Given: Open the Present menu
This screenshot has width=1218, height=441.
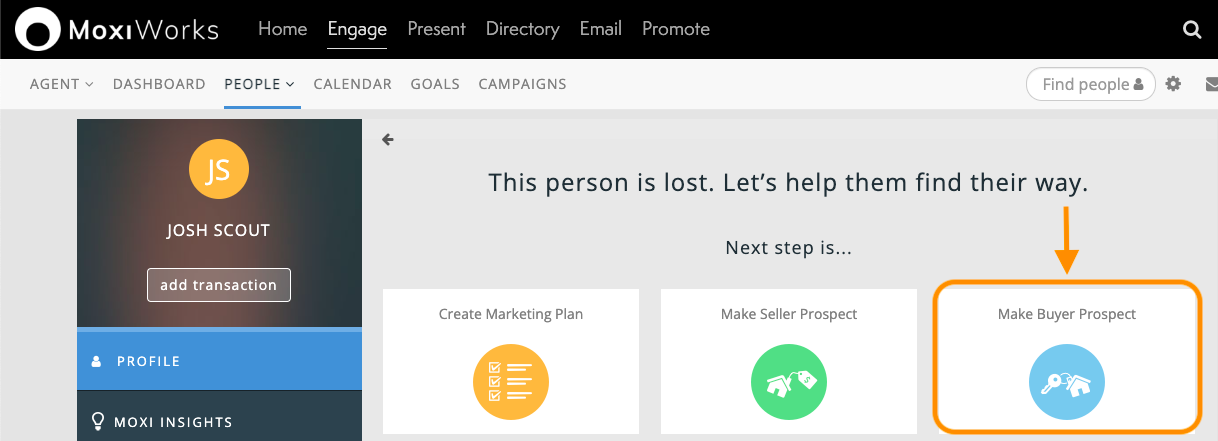Looking at the screenshot, I should click(436, 29).
